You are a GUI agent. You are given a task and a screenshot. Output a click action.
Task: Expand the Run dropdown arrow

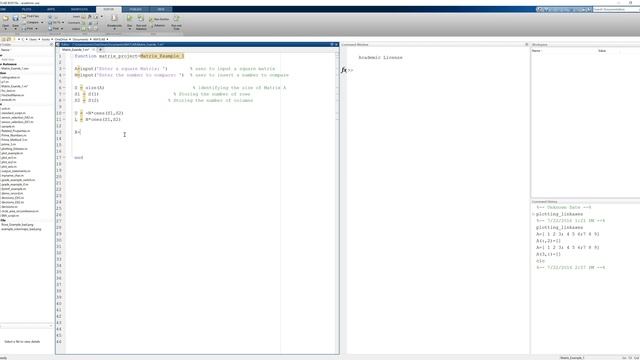(x=129, y=29)
